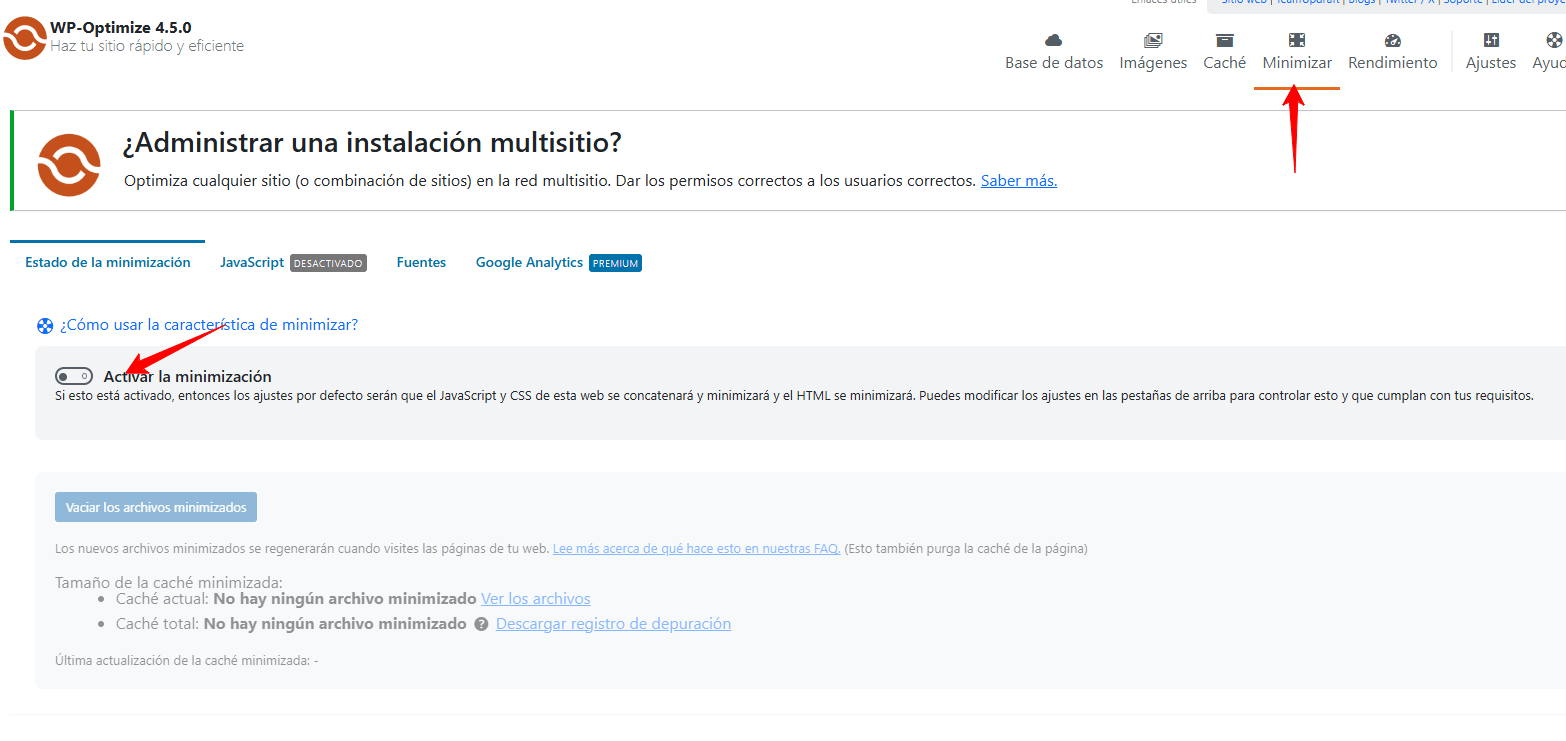1566x741 pixels.
Task: Select the Google Analytics premium tab
Action: pyautogui.click(x=529, y=263)
